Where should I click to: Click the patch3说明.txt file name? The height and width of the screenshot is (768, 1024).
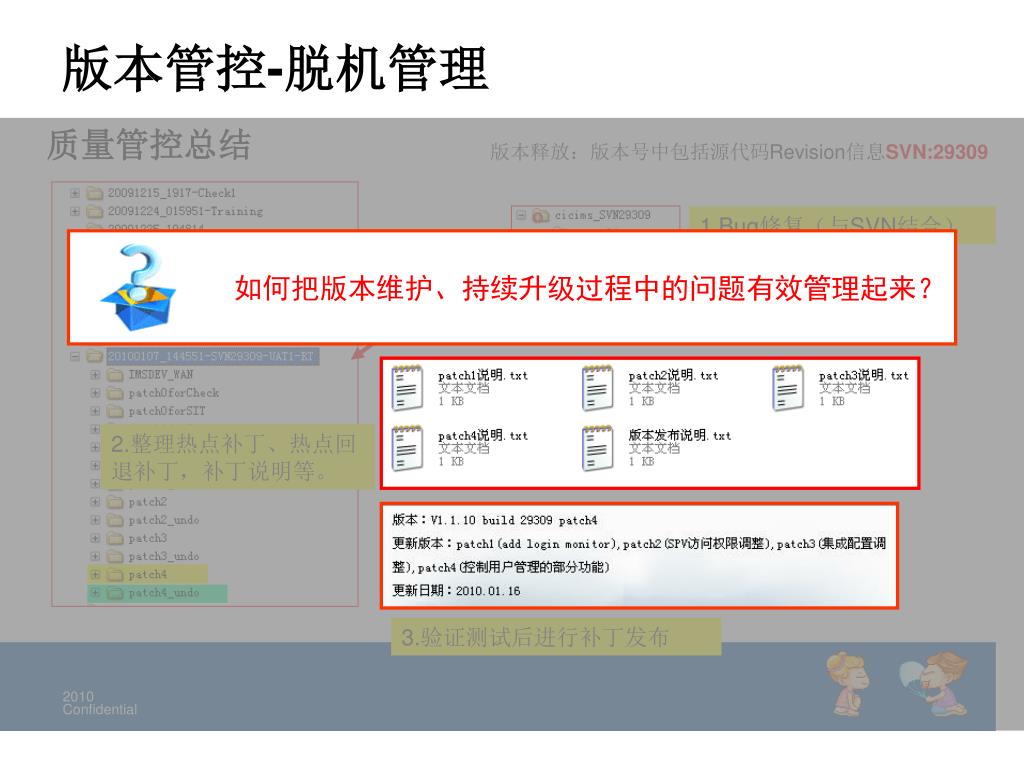point(863,376)
